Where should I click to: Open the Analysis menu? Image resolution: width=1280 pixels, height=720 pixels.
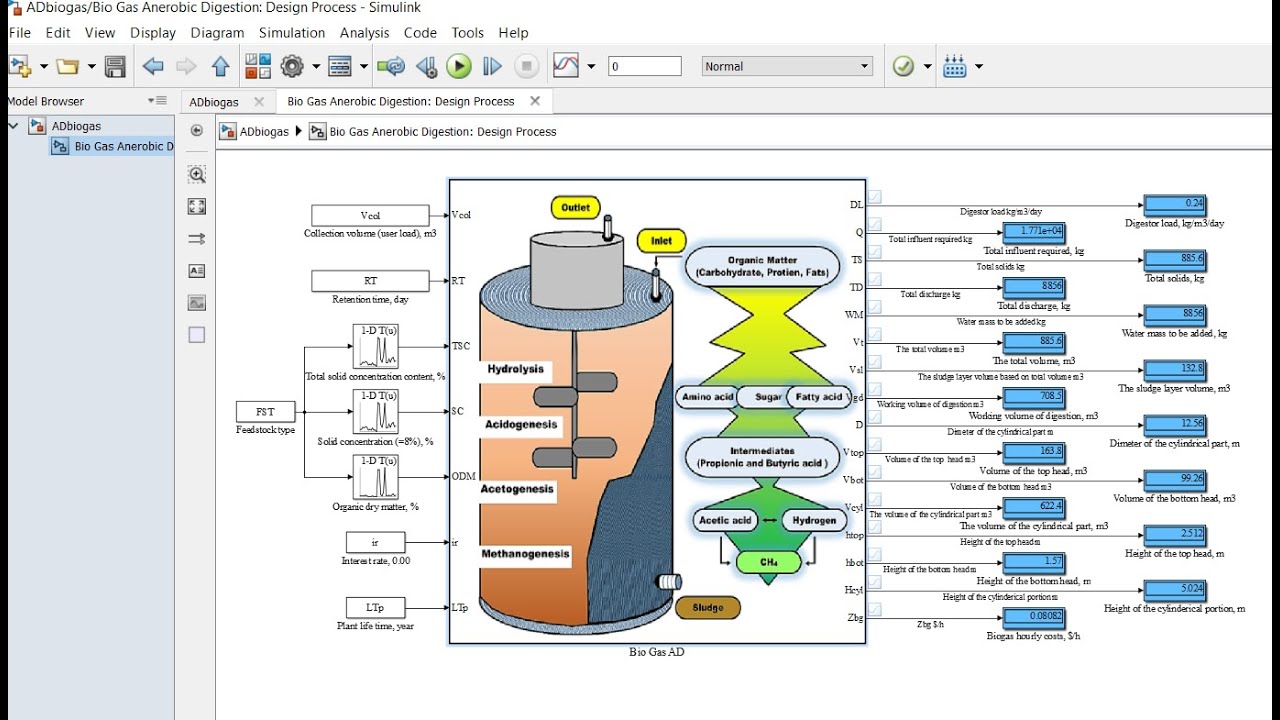tap(365, 32)
